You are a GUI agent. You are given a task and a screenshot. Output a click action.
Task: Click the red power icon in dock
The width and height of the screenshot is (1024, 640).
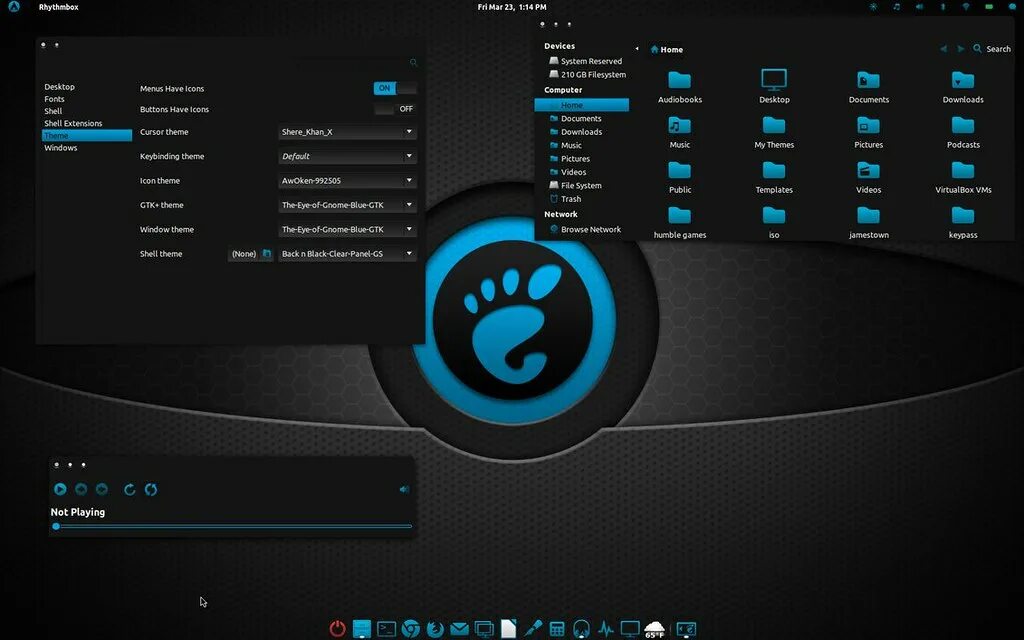(338, 629)
